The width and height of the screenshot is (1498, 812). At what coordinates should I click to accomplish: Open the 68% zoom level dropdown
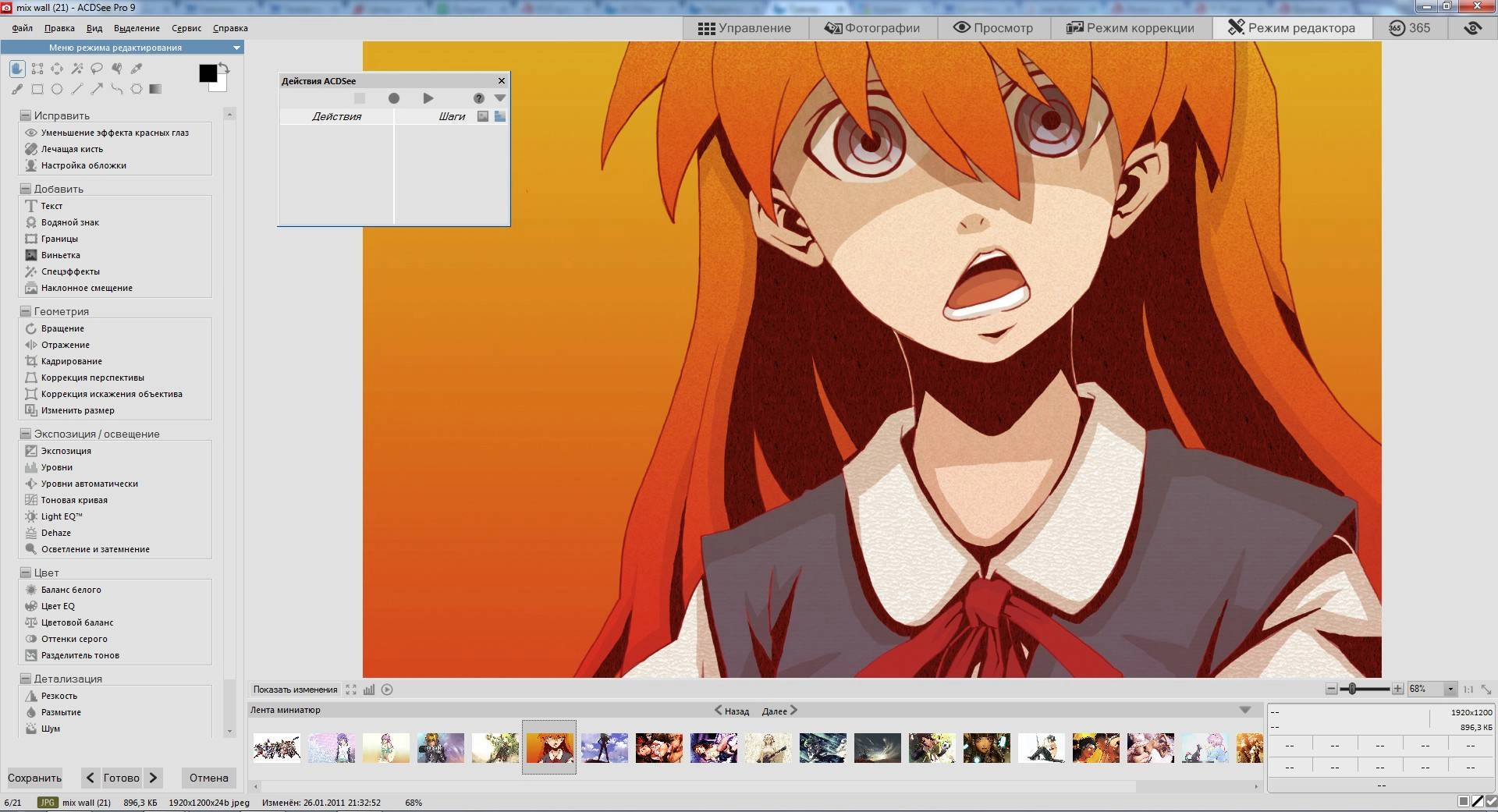click(1450, 690)
